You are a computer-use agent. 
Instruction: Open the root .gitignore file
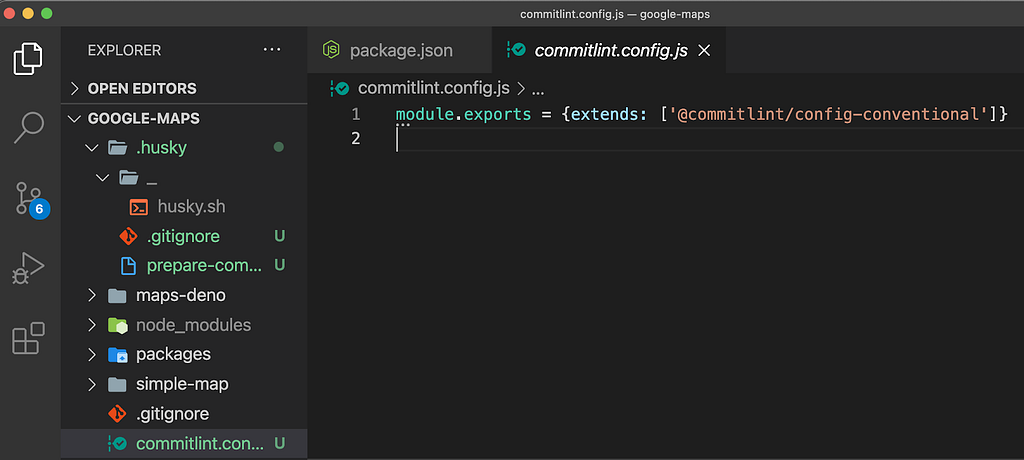tap(172, 414)
